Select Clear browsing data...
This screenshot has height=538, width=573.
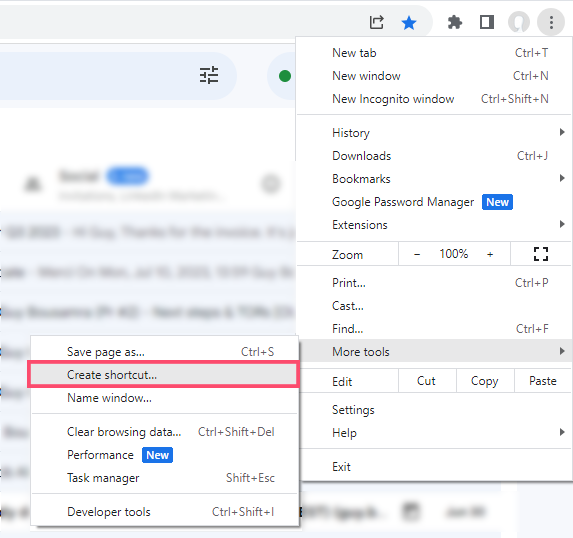pos(164,432)
